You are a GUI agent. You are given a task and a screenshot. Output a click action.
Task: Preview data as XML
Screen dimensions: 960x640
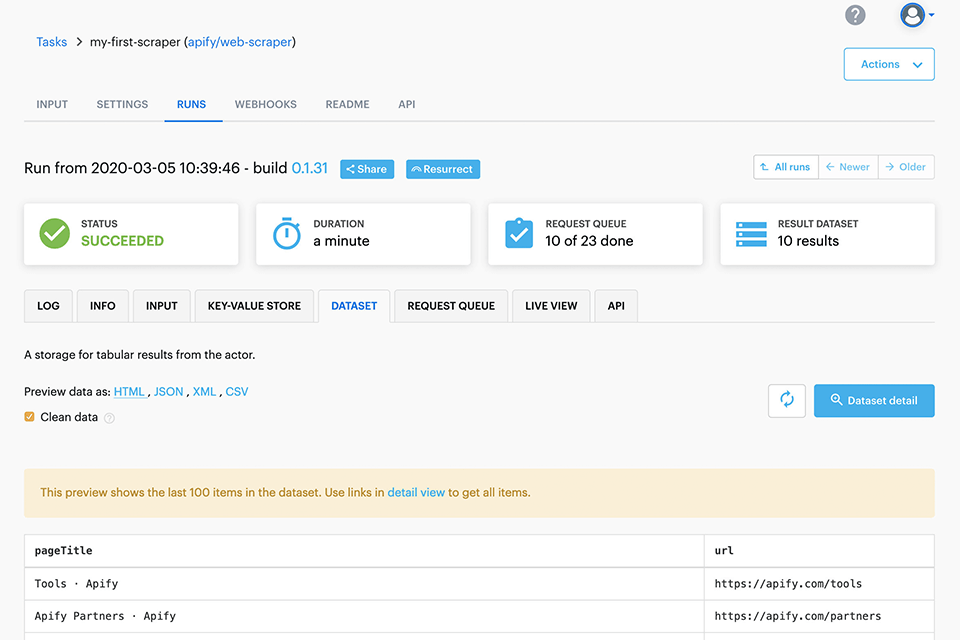click(x=204, y=392)
